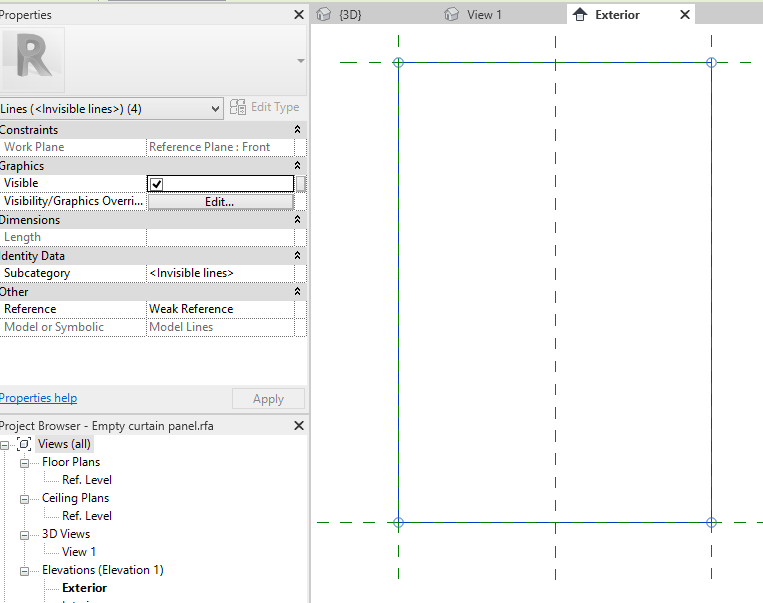This screenshot has height=603, width=763.
Task: Close the Project Browser panel
Action: (299, 426)
